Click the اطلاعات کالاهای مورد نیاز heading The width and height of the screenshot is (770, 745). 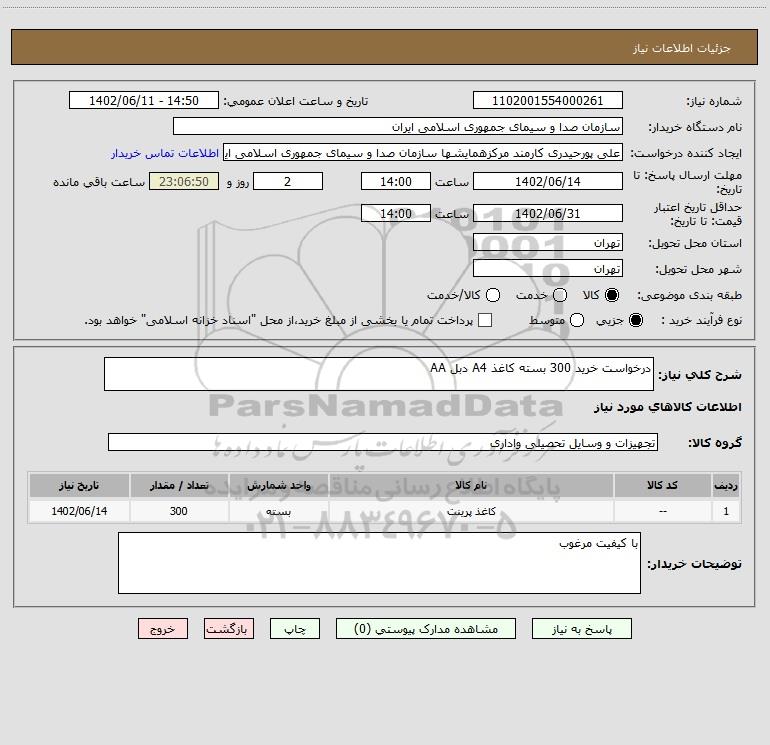click(x=668, y=407)
